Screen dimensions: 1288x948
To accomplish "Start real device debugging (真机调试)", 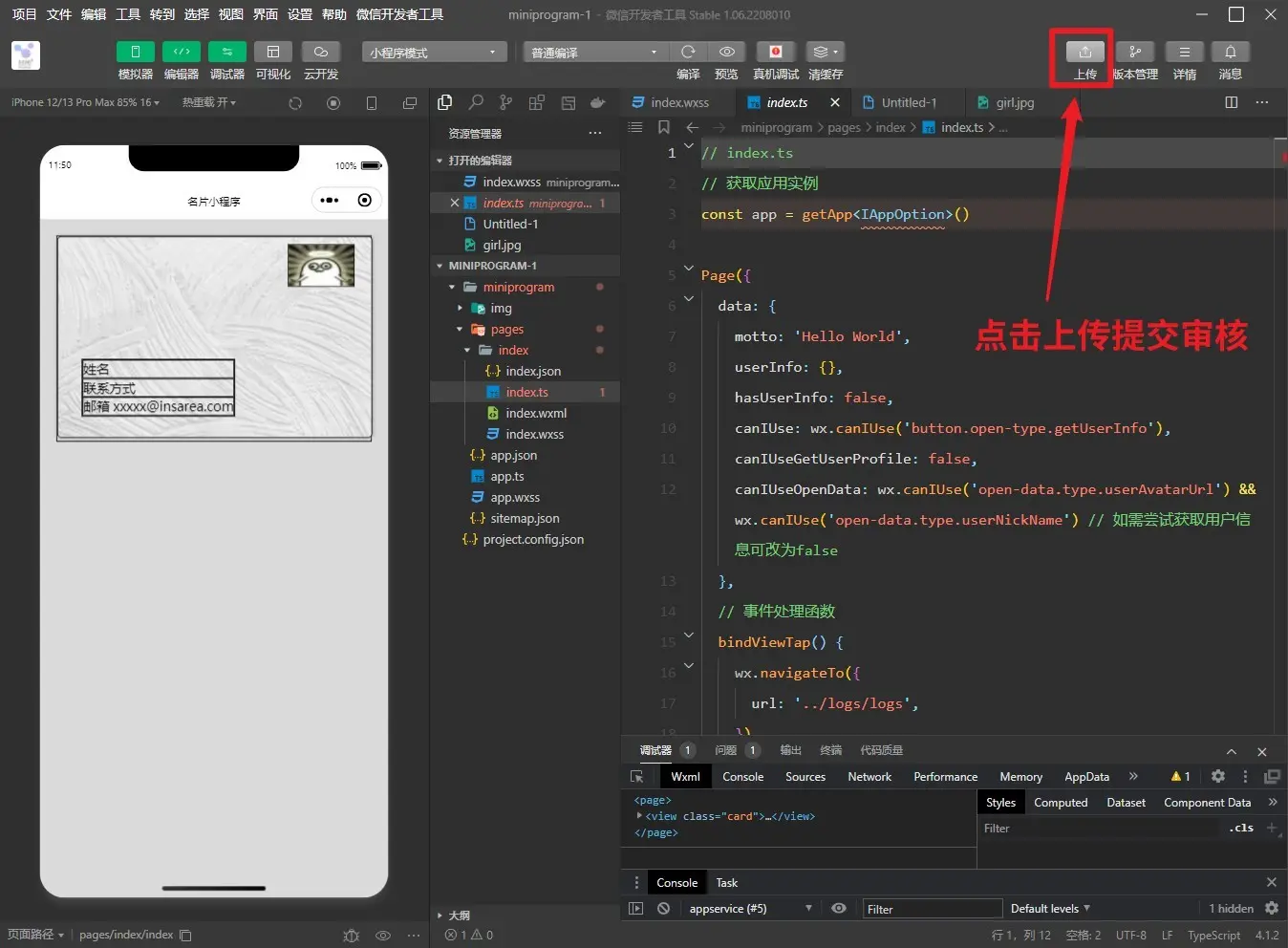I will click(775, 53).
